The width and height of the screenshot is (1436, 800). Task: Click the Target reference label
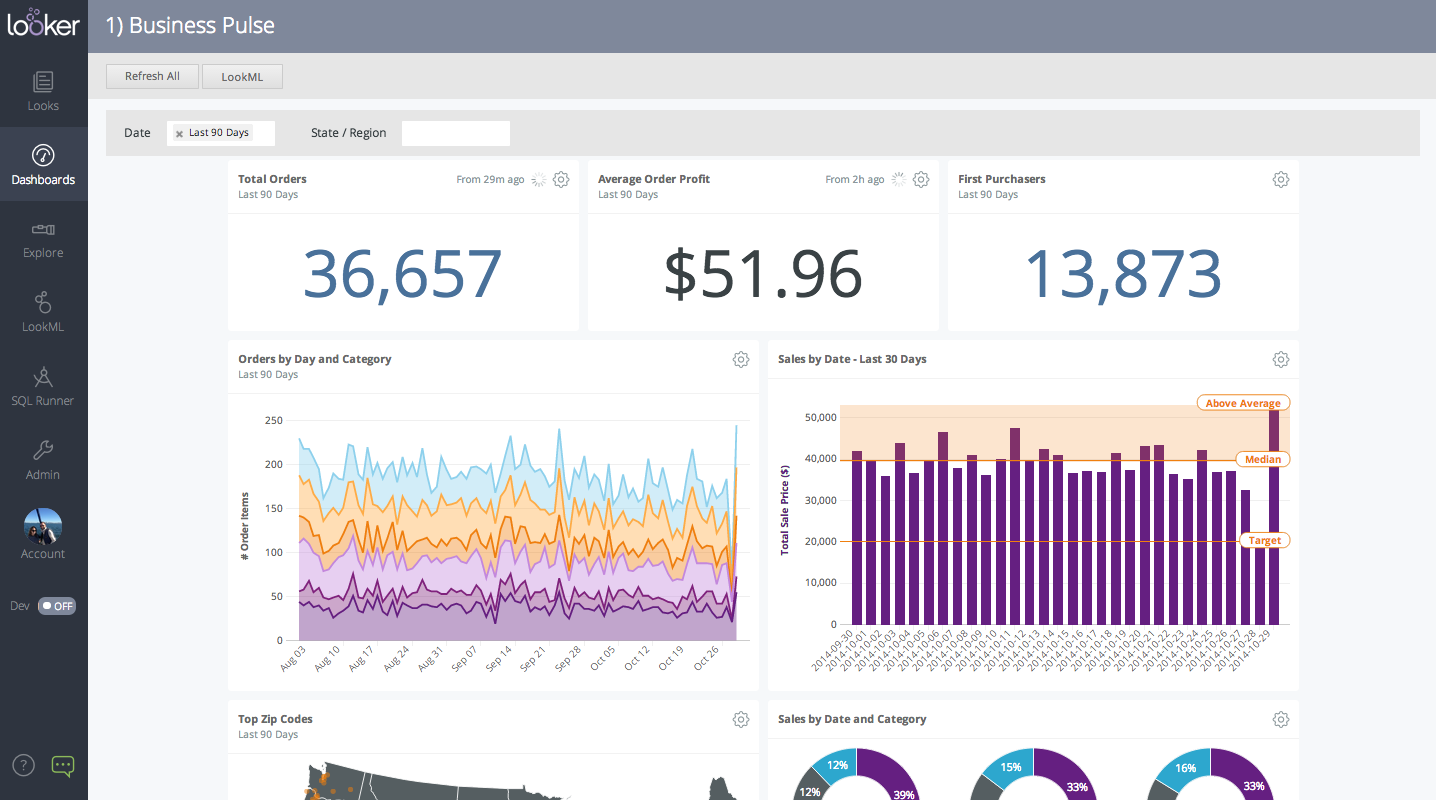tap(1264, 540)
